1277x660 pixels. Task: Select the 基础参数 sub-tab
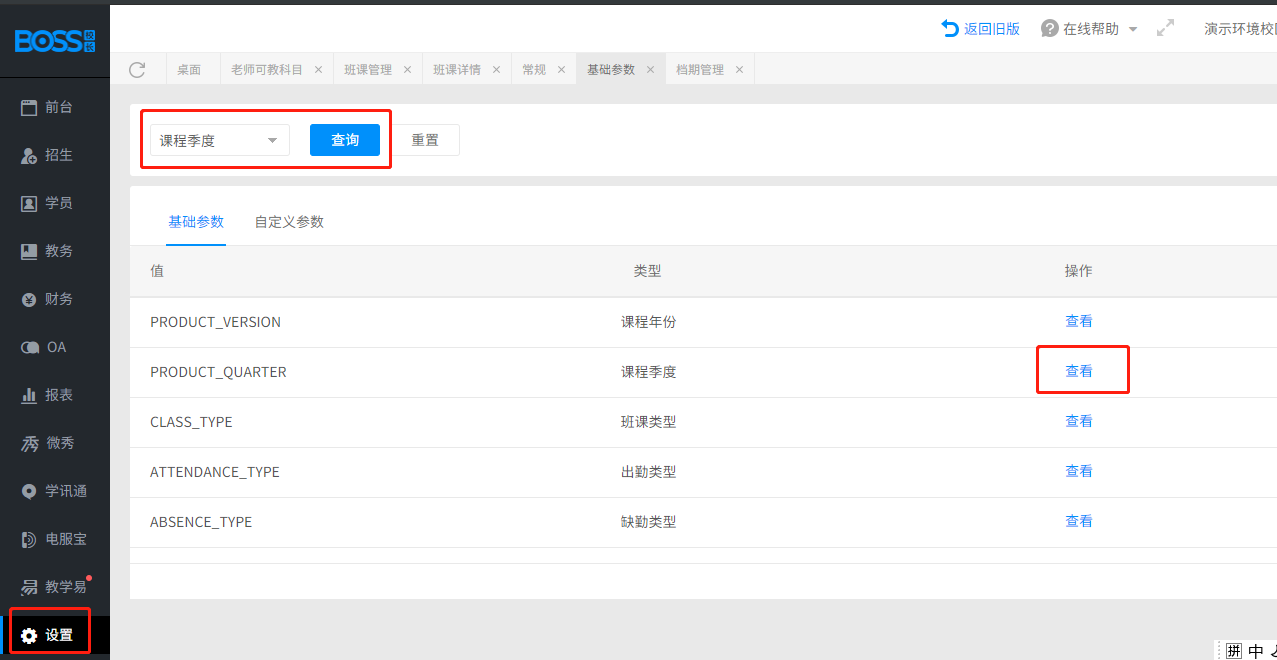coord(196,222)
